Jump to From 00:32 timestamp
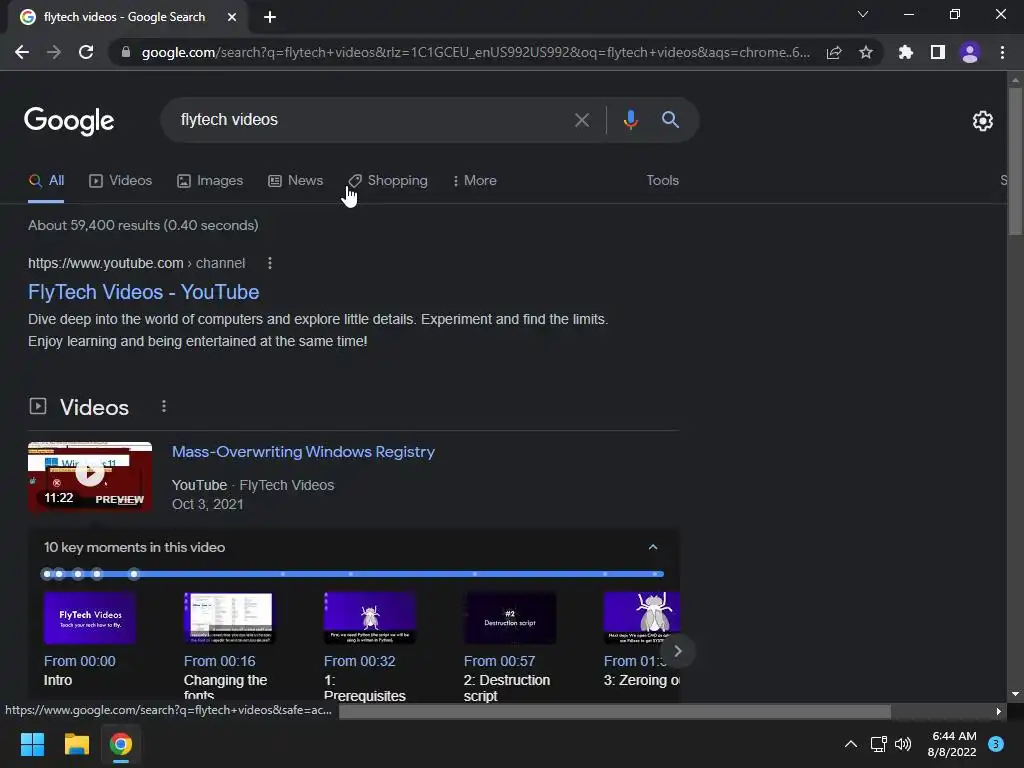This screenshot has width=1024, height=768. (x=360, y=662)
